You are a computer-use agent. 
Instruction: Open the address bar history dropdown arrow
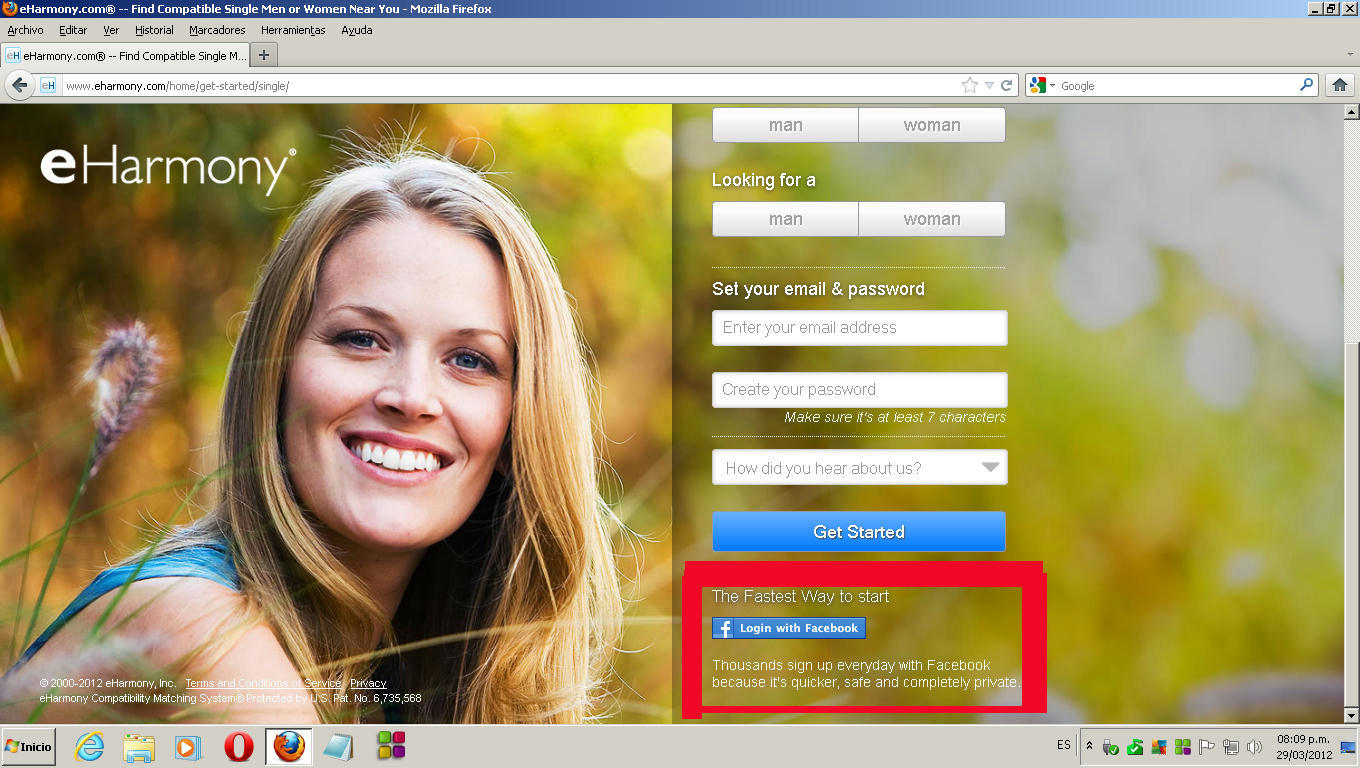click(x=989, y=86)
